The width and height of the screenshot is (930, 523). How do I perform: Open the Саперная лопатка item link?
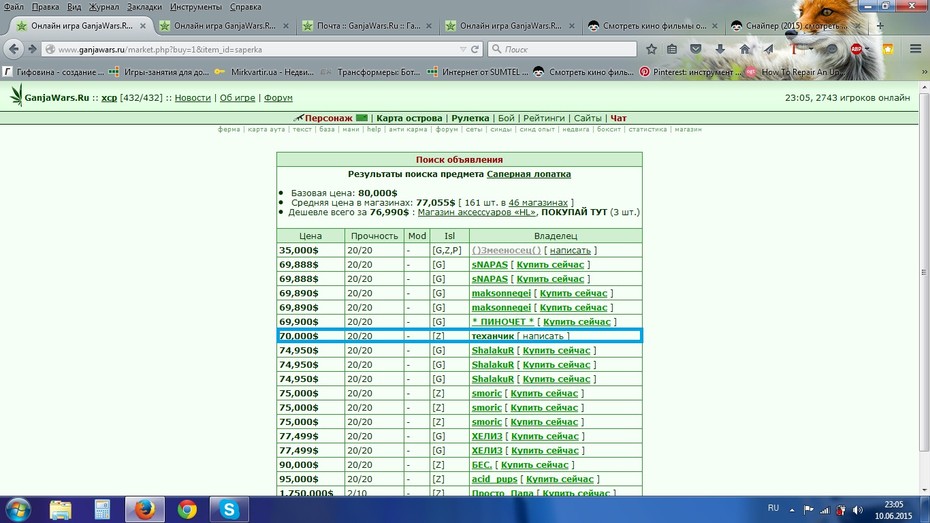528,174
